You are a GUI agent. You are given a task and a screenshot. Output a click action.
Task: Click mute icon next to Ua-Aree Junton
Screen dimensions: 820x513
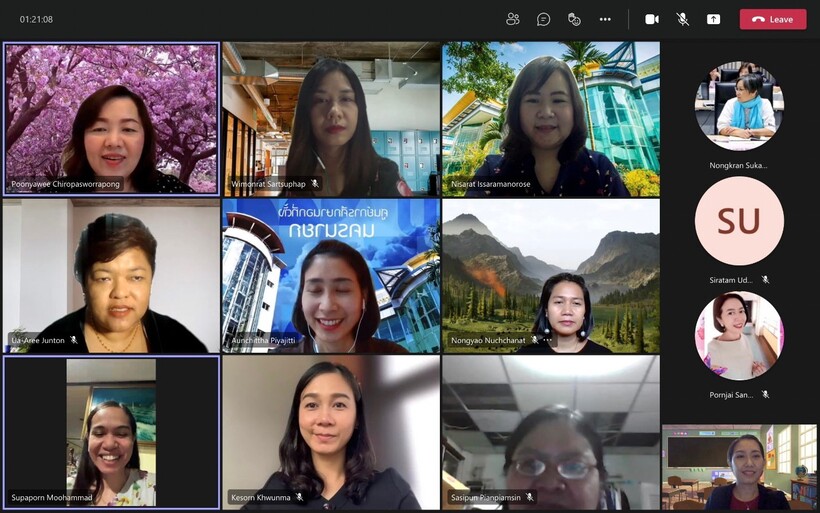pyautogui.click(x=73, y=340)
